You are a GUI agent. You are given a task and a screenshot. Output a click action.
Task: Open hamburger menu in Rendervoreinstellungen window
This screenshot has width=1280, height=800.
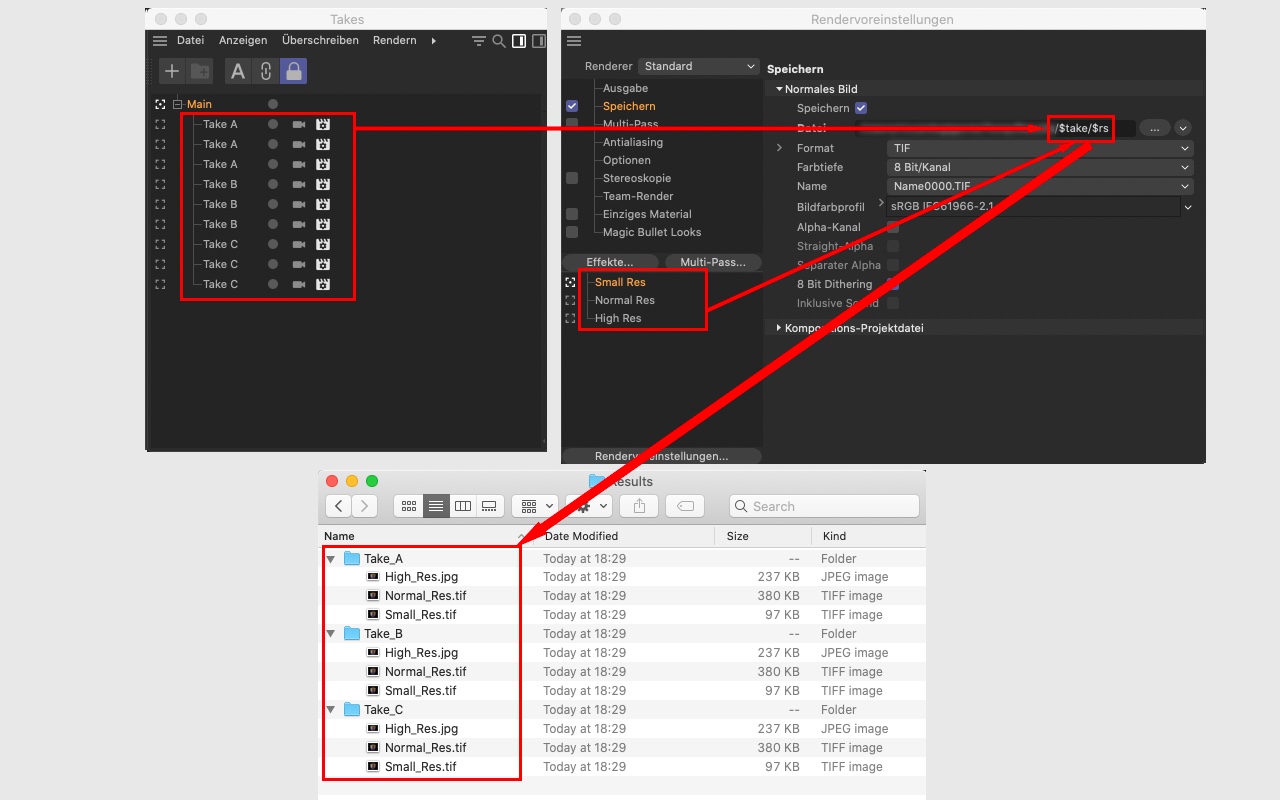pos(574,41)
